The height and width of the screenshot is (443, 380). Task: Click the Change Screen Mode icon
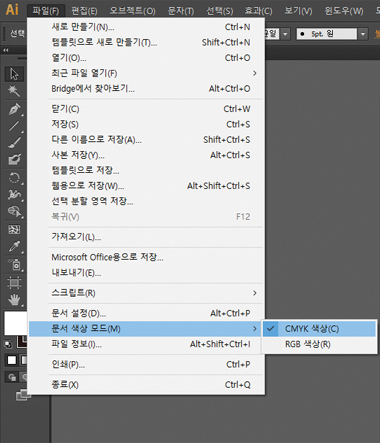22,396
